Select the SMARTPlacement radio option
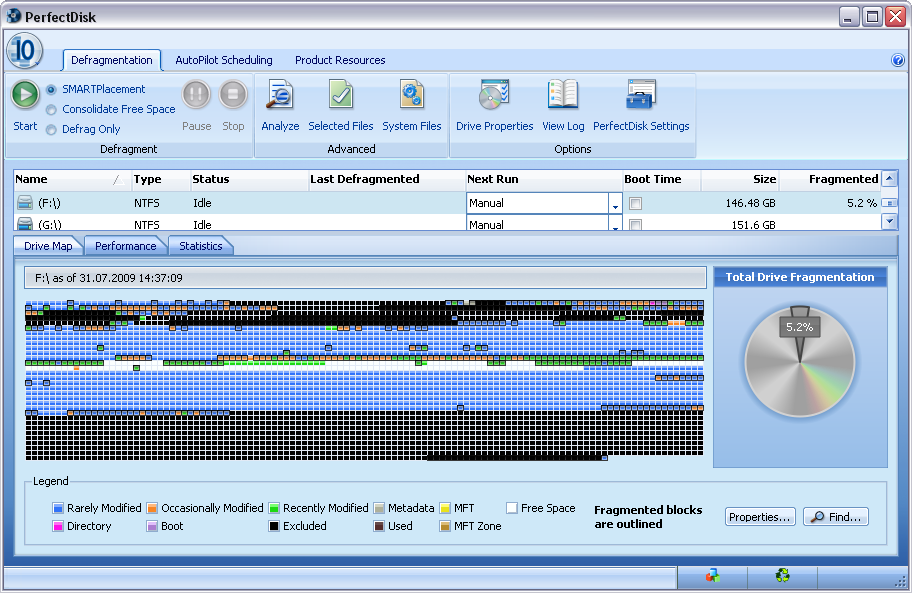912x593 pixels. (x=51, y=89)
